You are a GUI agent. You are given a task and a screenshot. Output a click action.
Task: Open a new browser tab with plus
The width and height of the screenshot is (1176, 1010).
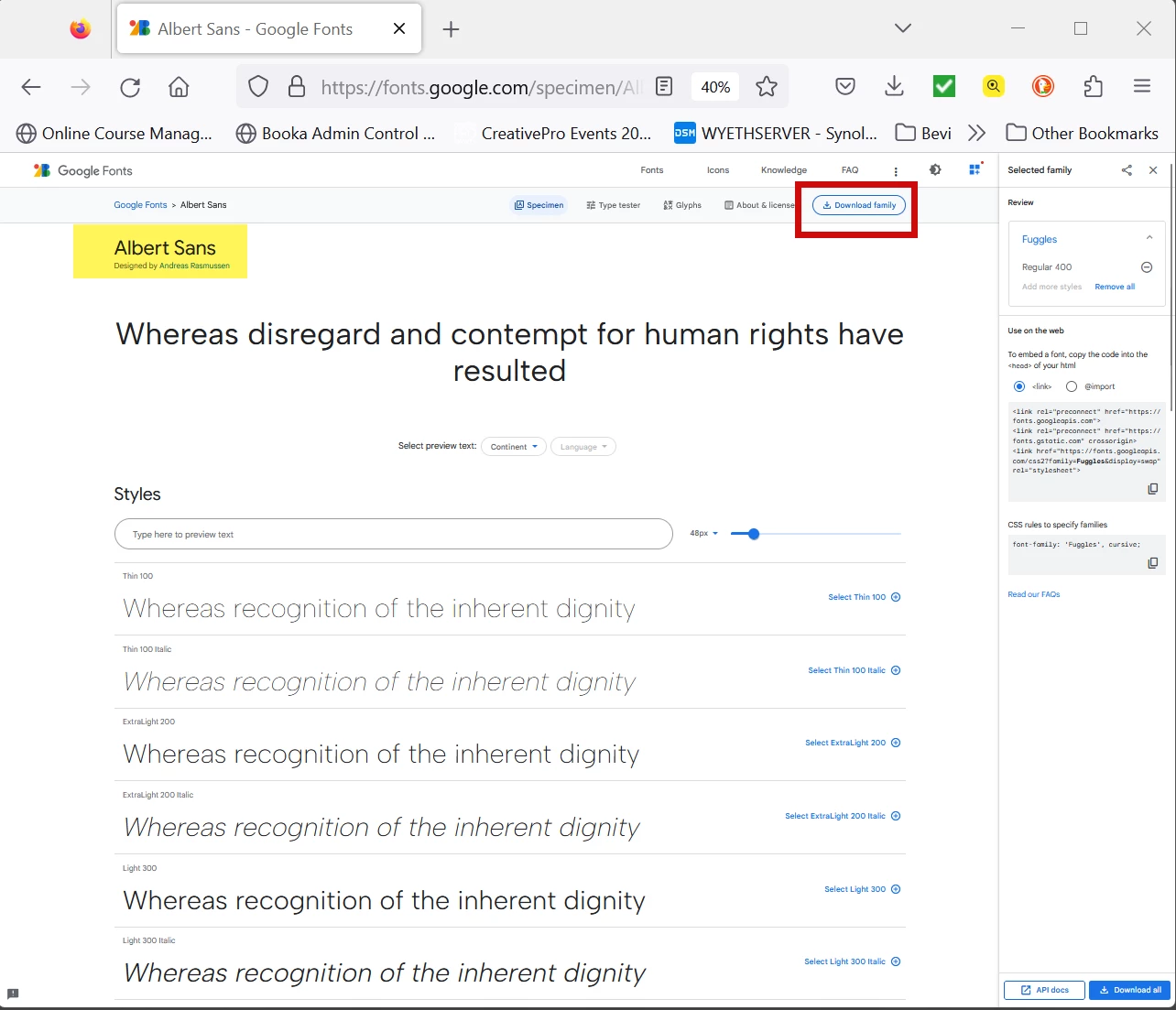pos(451,29)
